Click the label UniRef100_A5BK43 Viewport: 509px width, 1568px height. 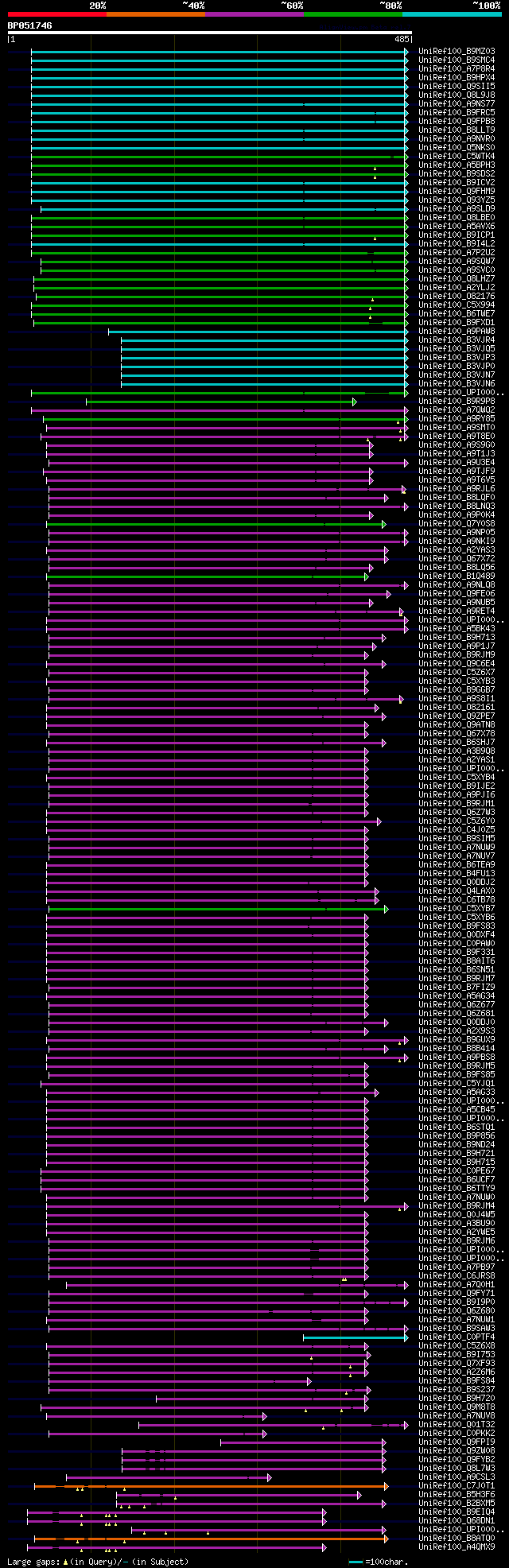(457, 629)
